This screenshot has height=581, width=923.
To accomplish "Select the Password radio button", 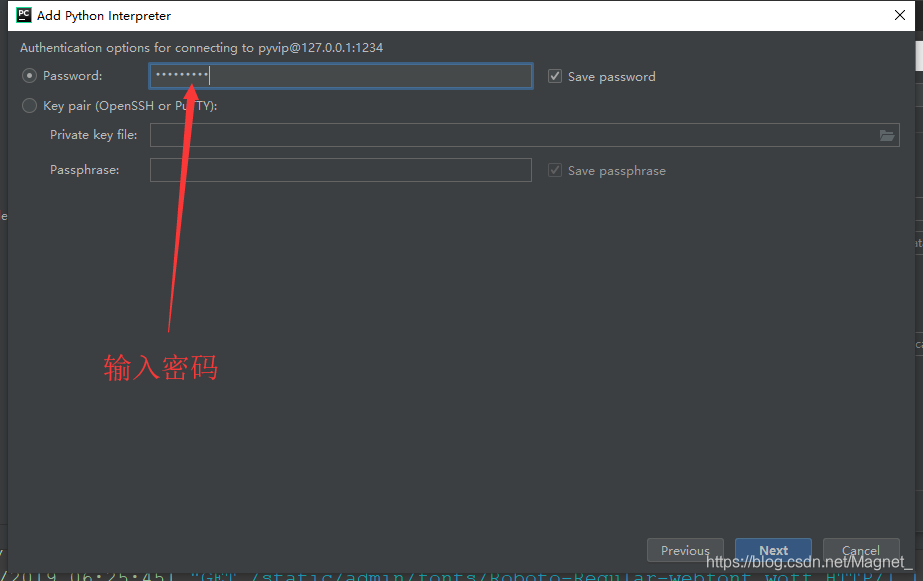I will [29, 76].
